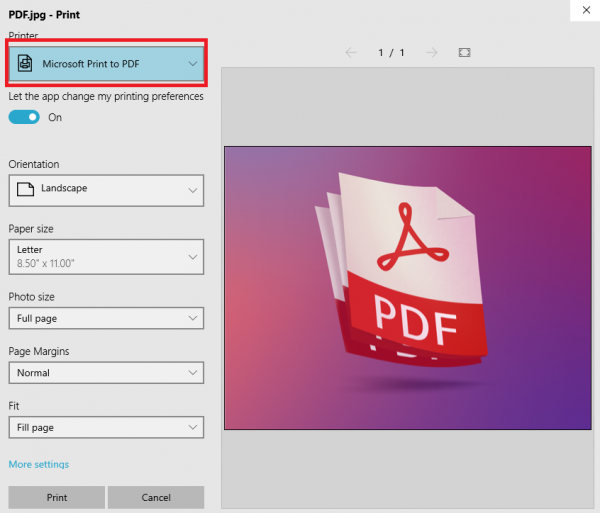Click the printer icon in the Printer box
Viewport: 600px width, 513px height.
coord(25,64)
